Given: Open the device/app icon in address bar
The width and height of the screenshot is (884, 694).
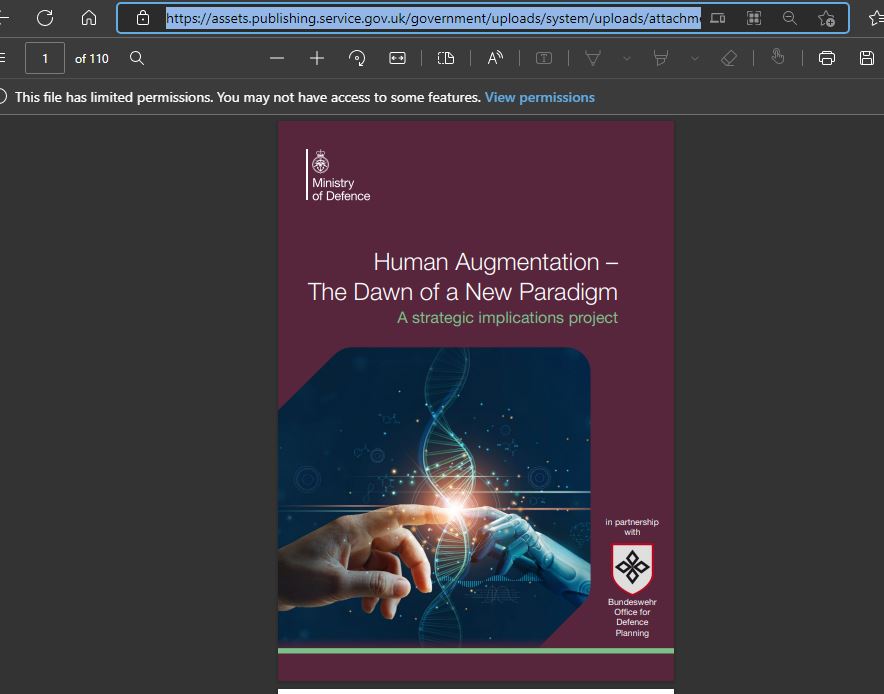Looking at the screenshot, I should (718, 18).
